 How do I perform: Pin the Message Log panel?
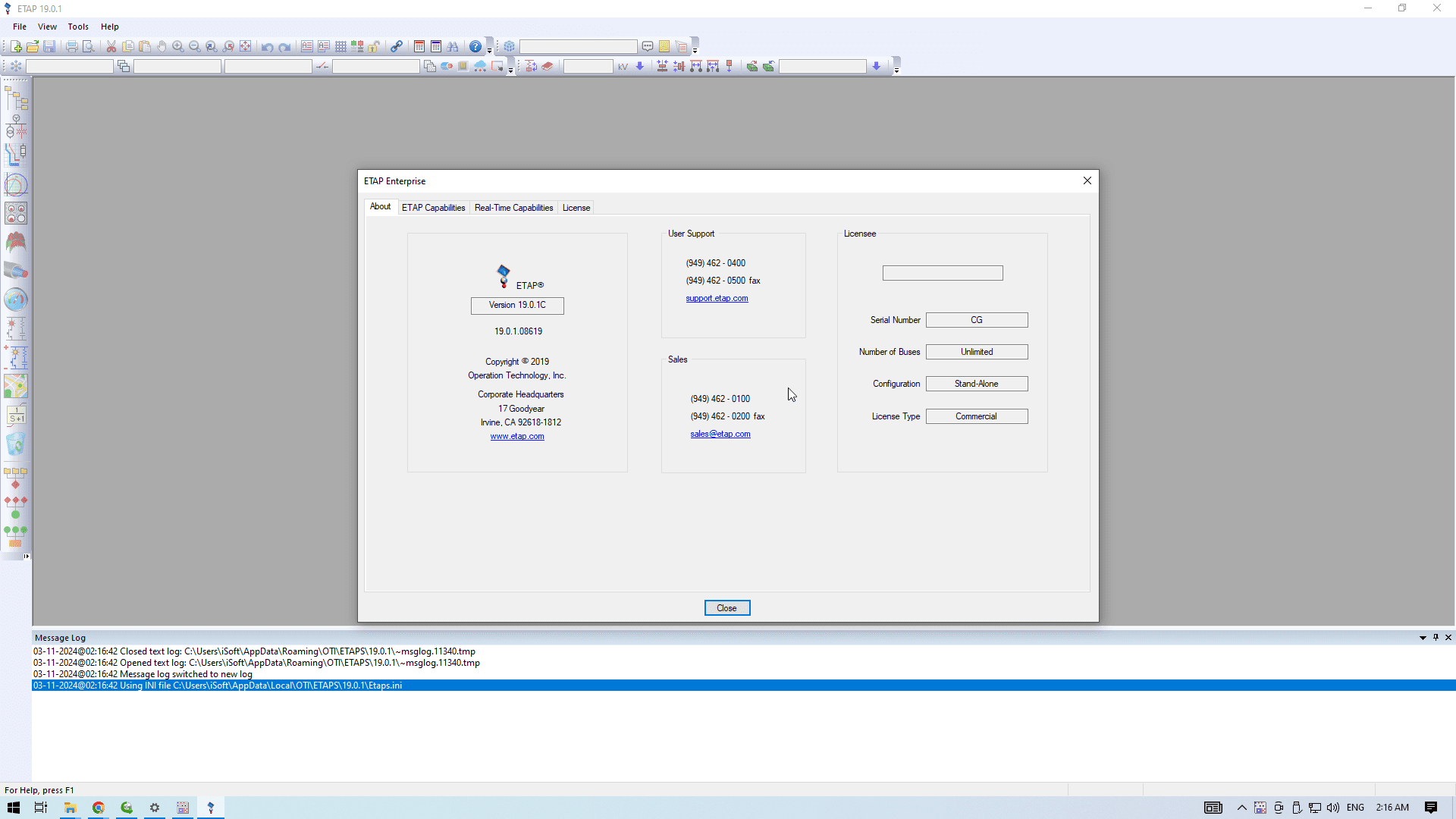tap(1436, 638)
